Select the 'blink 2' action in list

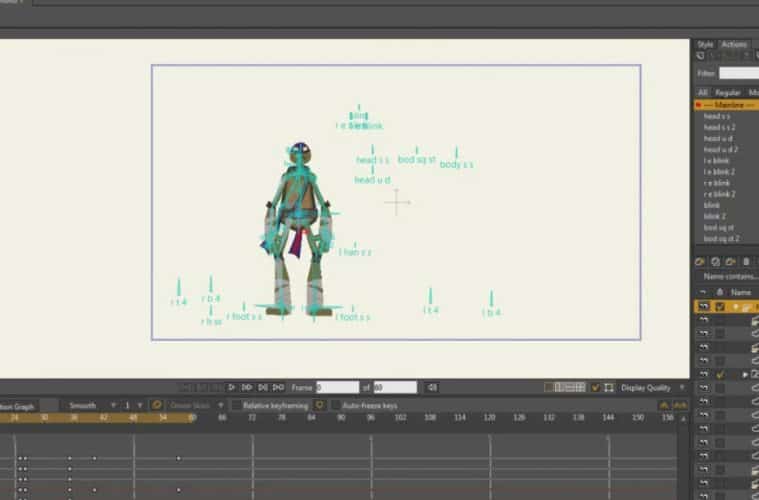pos(714,216)
